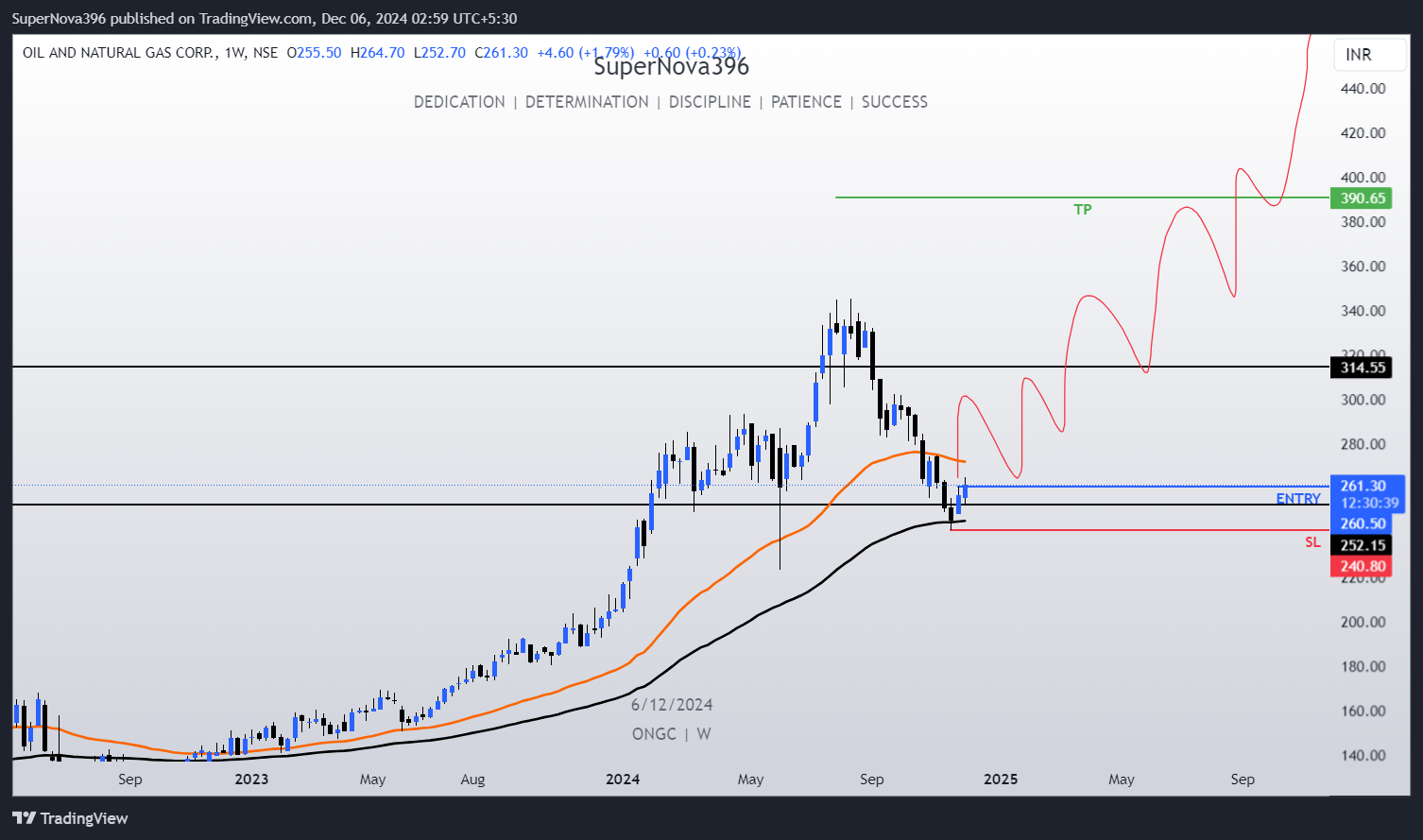Image resolution: width=1423 pixels, height=840 pixels.
Task: Click the 2024 label on time axis
Action: pos(623,780)
